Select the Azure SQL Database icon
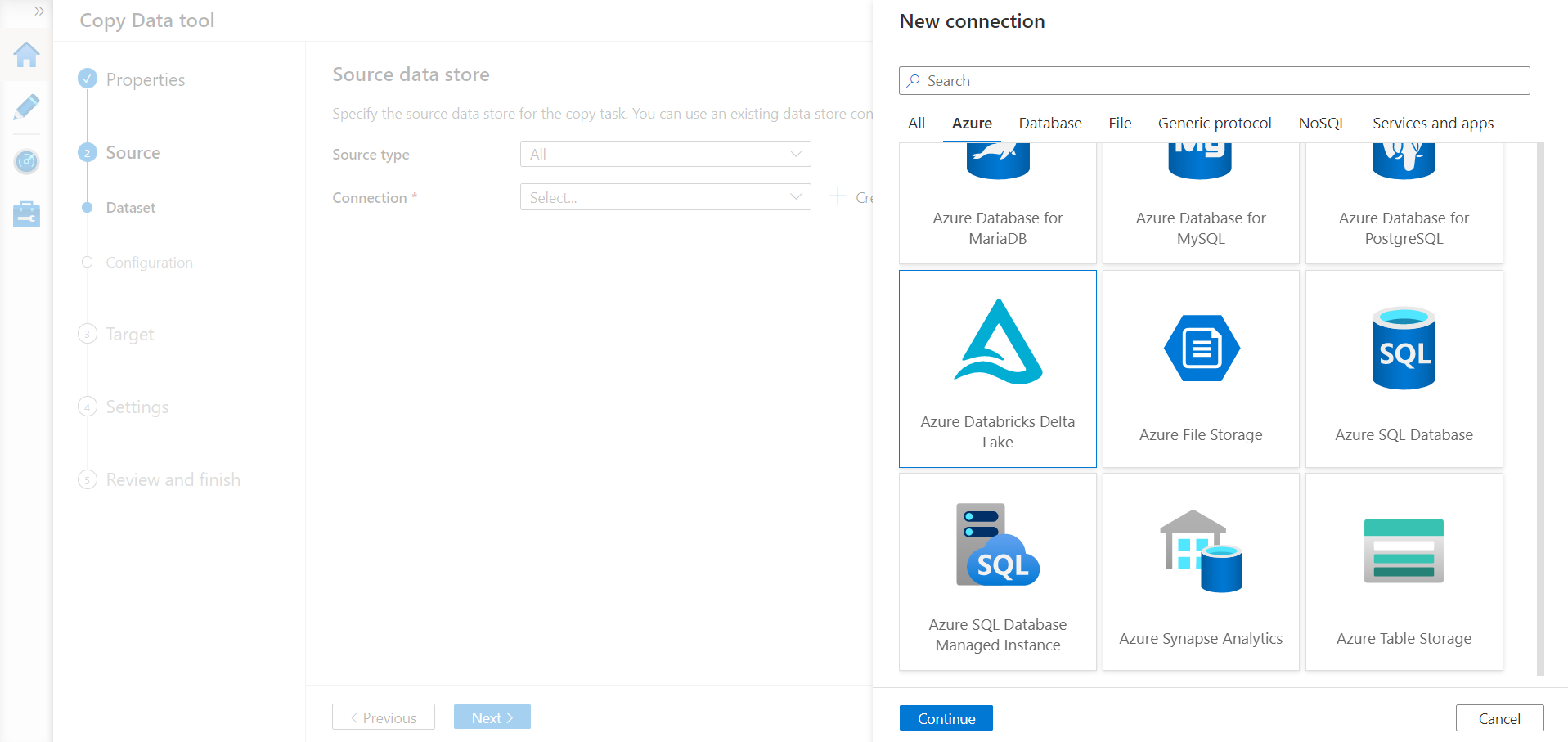The height and width of the screenshot is (742, 1568). (x=1404, y=348)
